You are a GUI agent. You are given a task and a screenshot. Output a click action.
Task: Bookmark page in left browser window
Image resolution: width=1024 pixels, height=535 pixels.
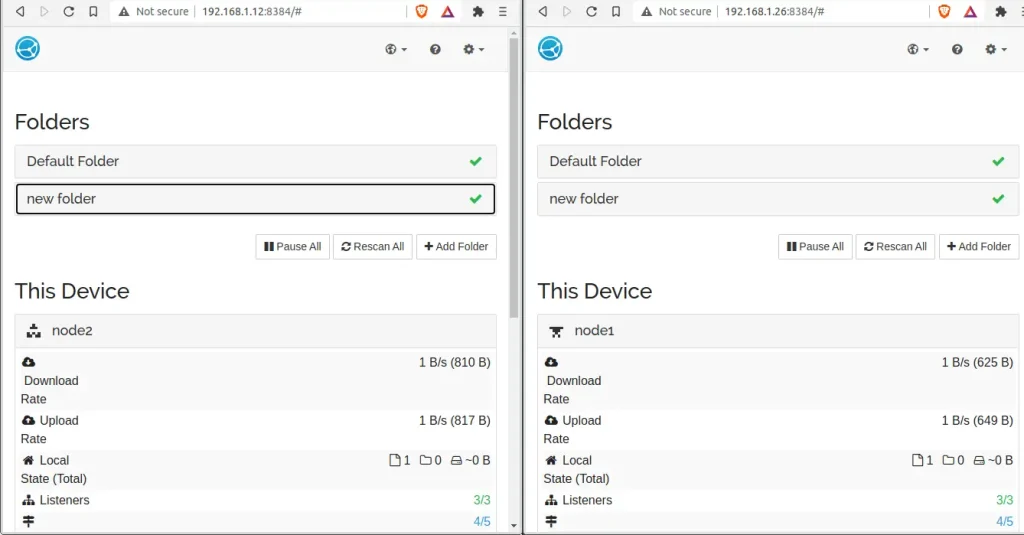(x=93, y=11)
